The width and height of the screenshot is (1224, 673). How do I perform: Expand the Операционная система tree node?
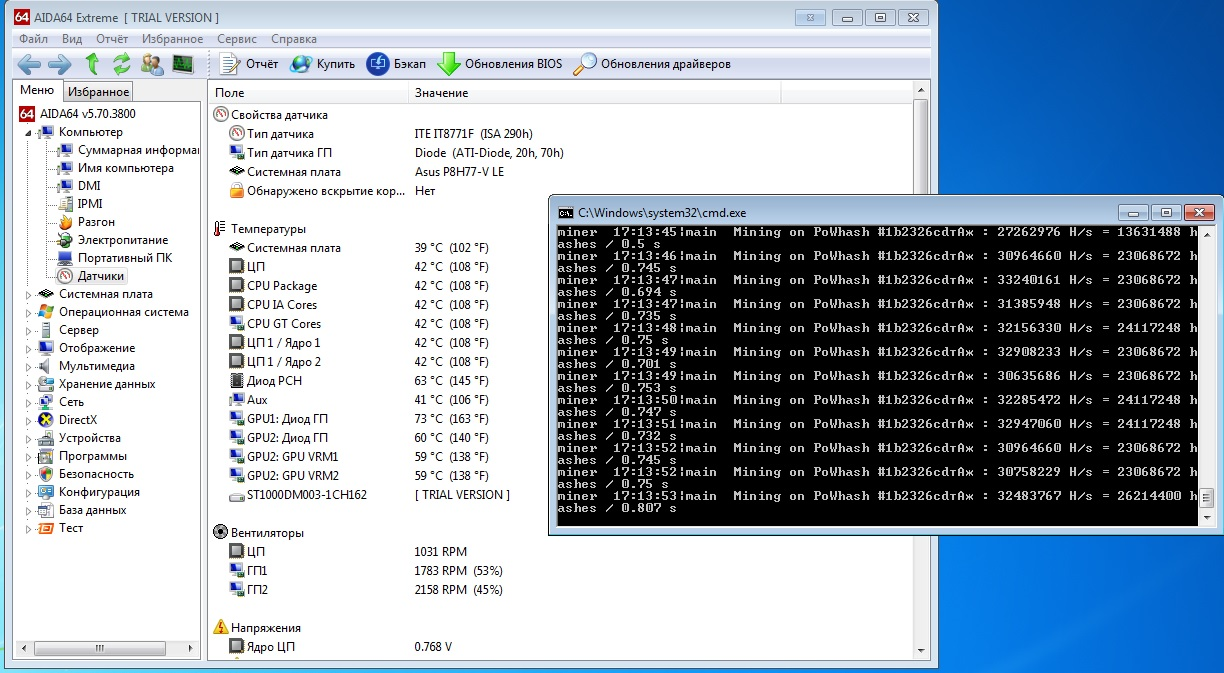tap(29, 312)
